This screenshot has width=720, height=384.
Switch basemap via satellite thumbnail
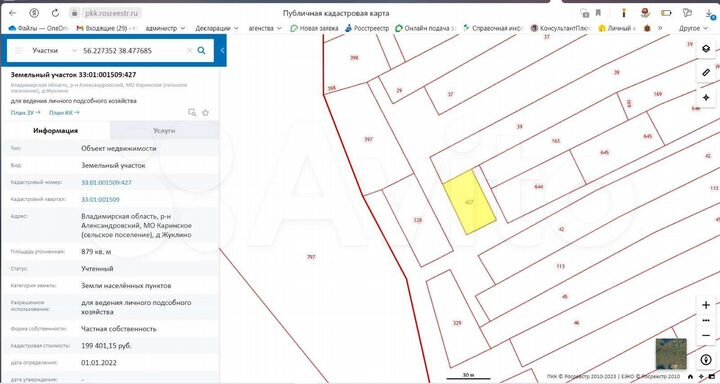pos(671,354)
